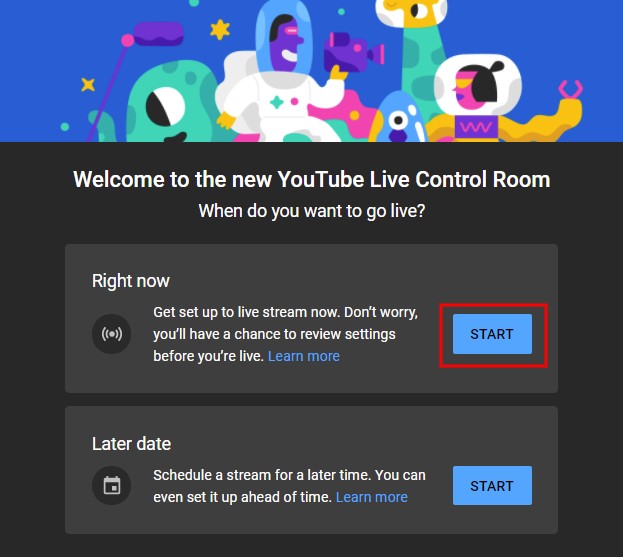Open Learn more link about live streaming now
This screenshot has width=623, height=557.
pos(304,356)
